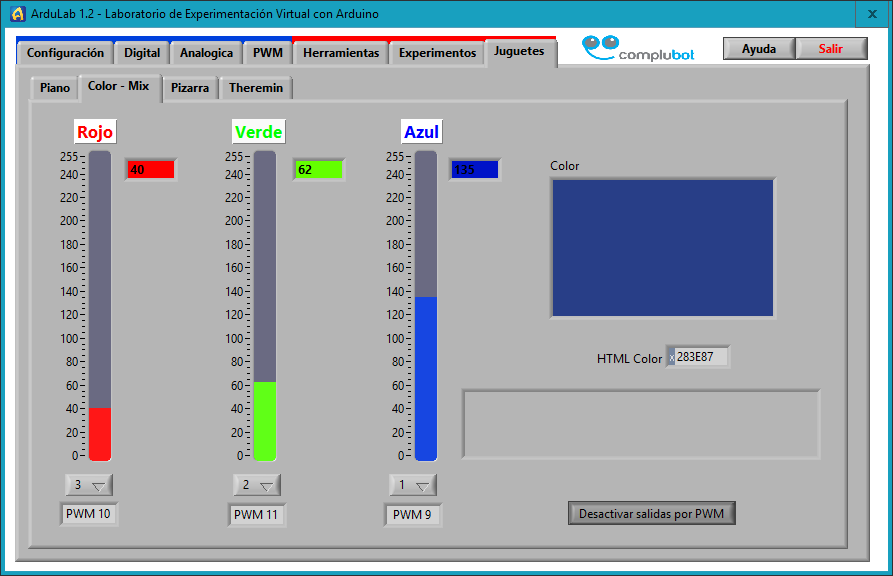Switch to the Configuración tab

tap(65, 53)
